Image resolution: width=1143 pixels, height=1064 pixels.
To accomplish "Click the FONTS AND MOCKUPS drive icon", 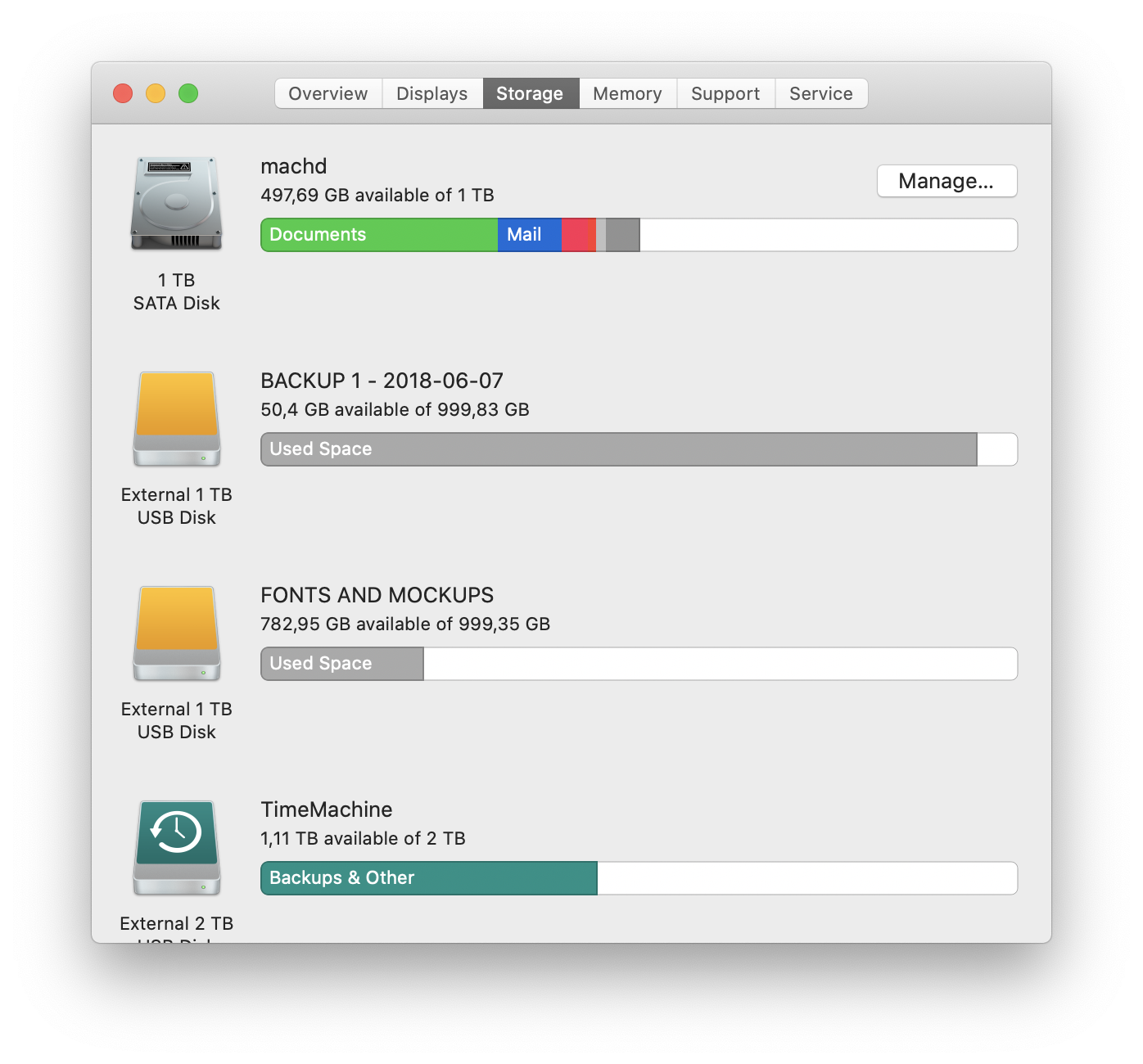I will [177, 633].
